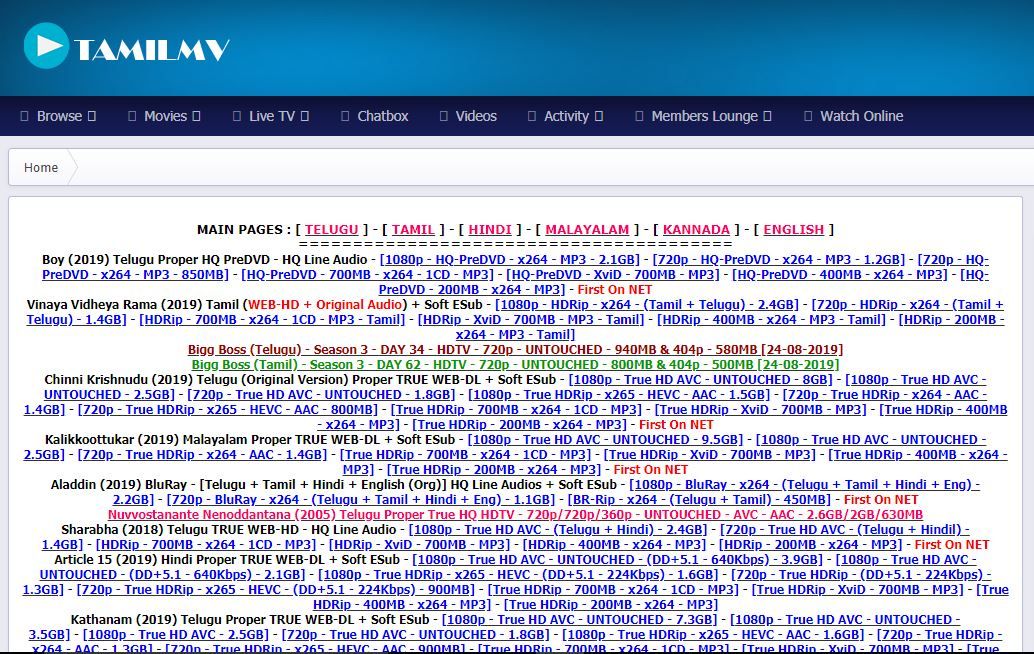This screenshot has width=1034, height=654.
Task: Open Nuvvostanante Nenoddantana 2005 HDTV link
Action: pos(516,515)
